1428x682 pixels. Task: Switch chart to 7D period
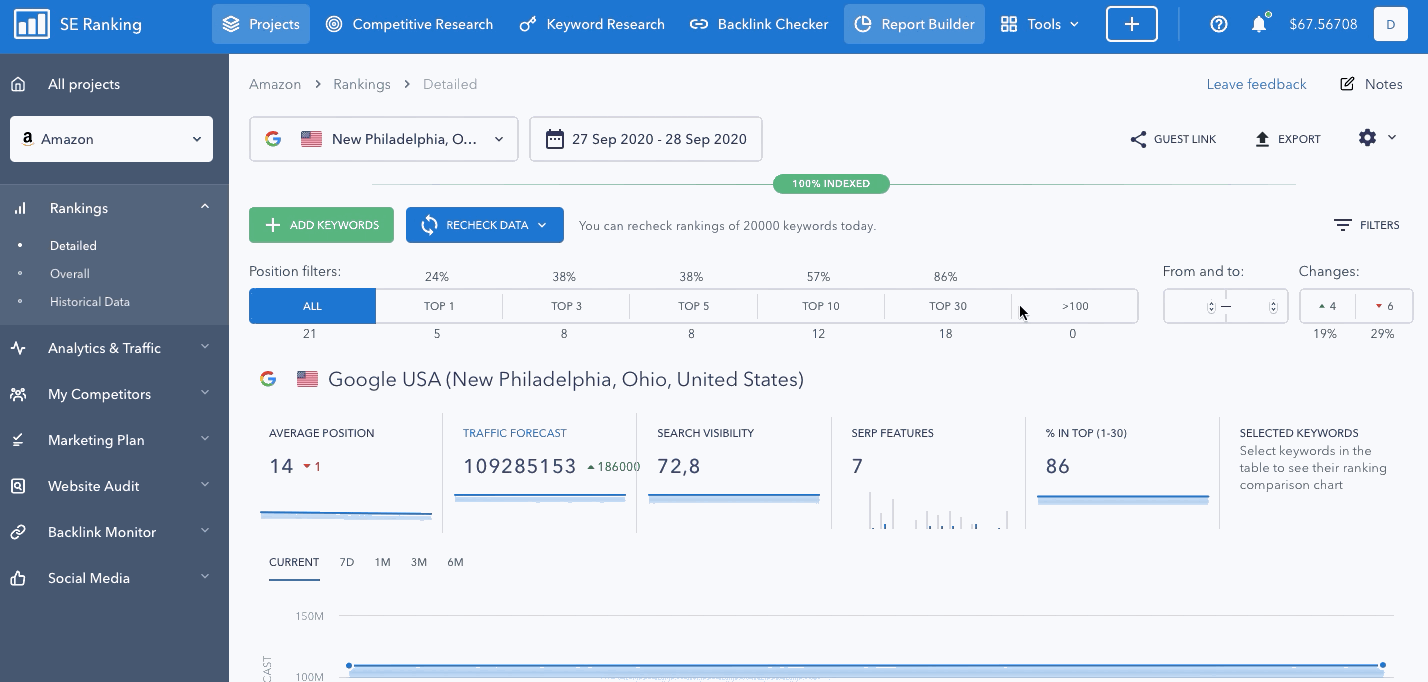(x=347, y=562)
